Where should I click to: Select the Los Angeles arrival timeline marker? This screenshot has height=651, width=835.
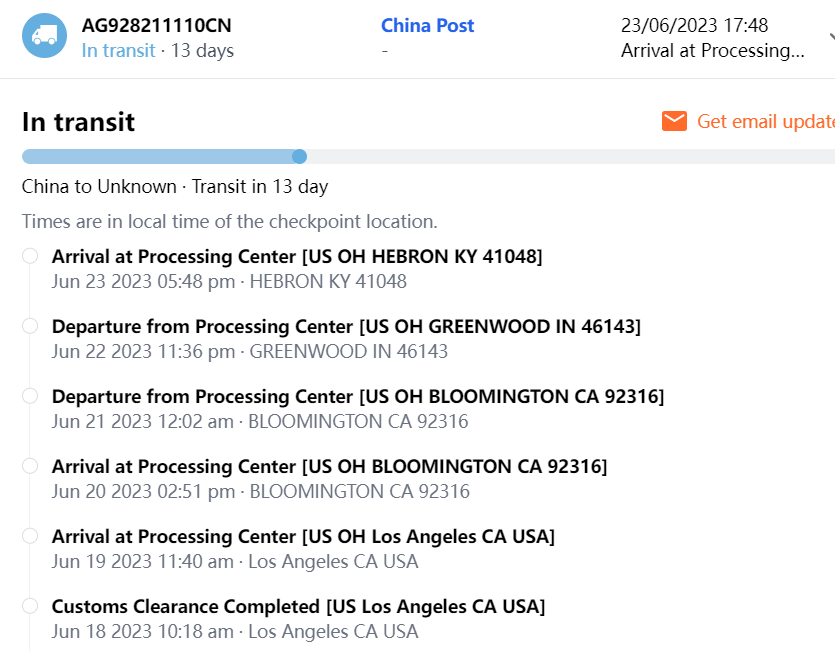30,536
